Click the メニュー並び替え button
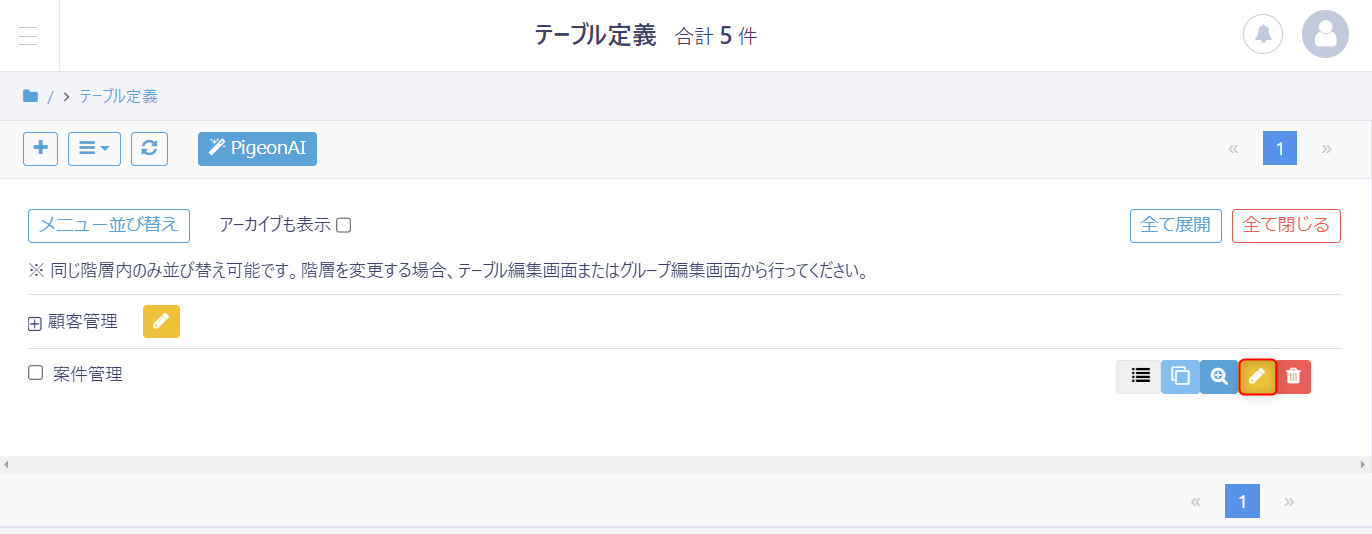Image resolution: width=1372 pixels, height=534 pixels. click(x=109, y=225)
